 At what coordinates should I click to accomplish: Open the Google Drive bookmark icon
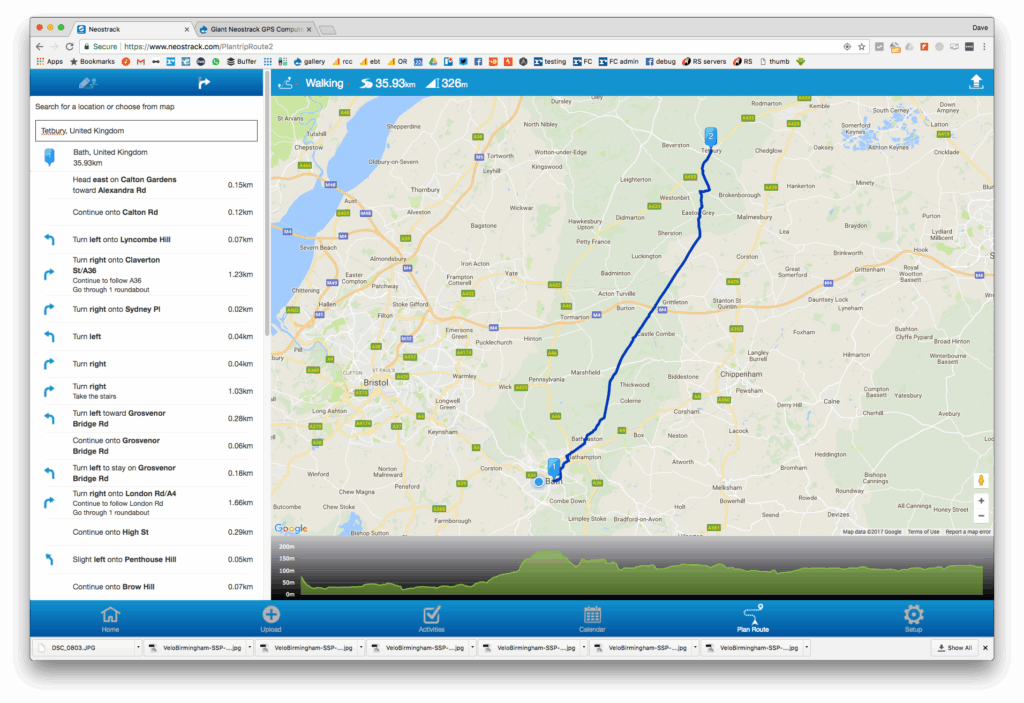(x=433, y=61)
